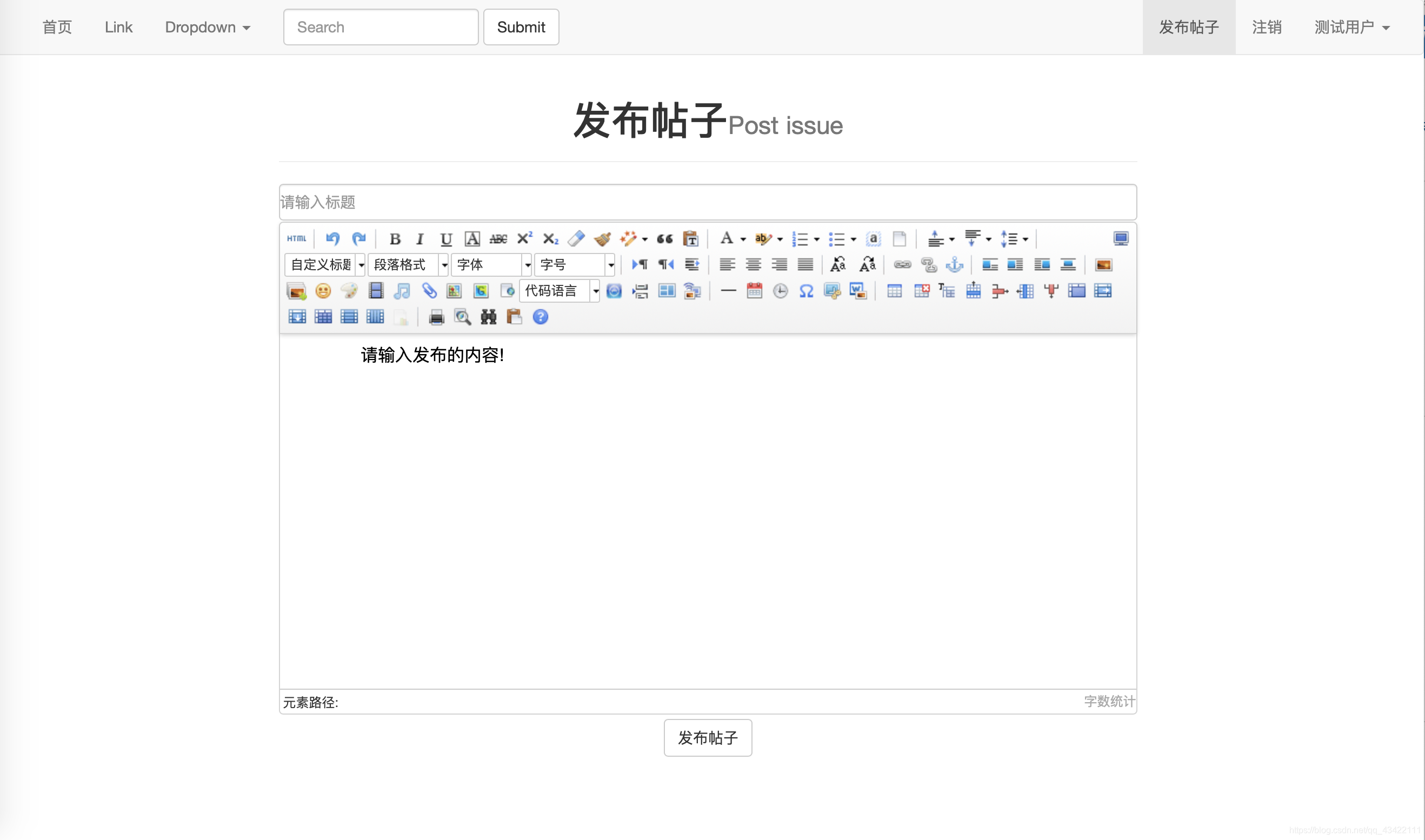Viewport: 1425px width, 840px height.
Task: Switch the editor to fullscreen mode
Action: coord(1121,238)
